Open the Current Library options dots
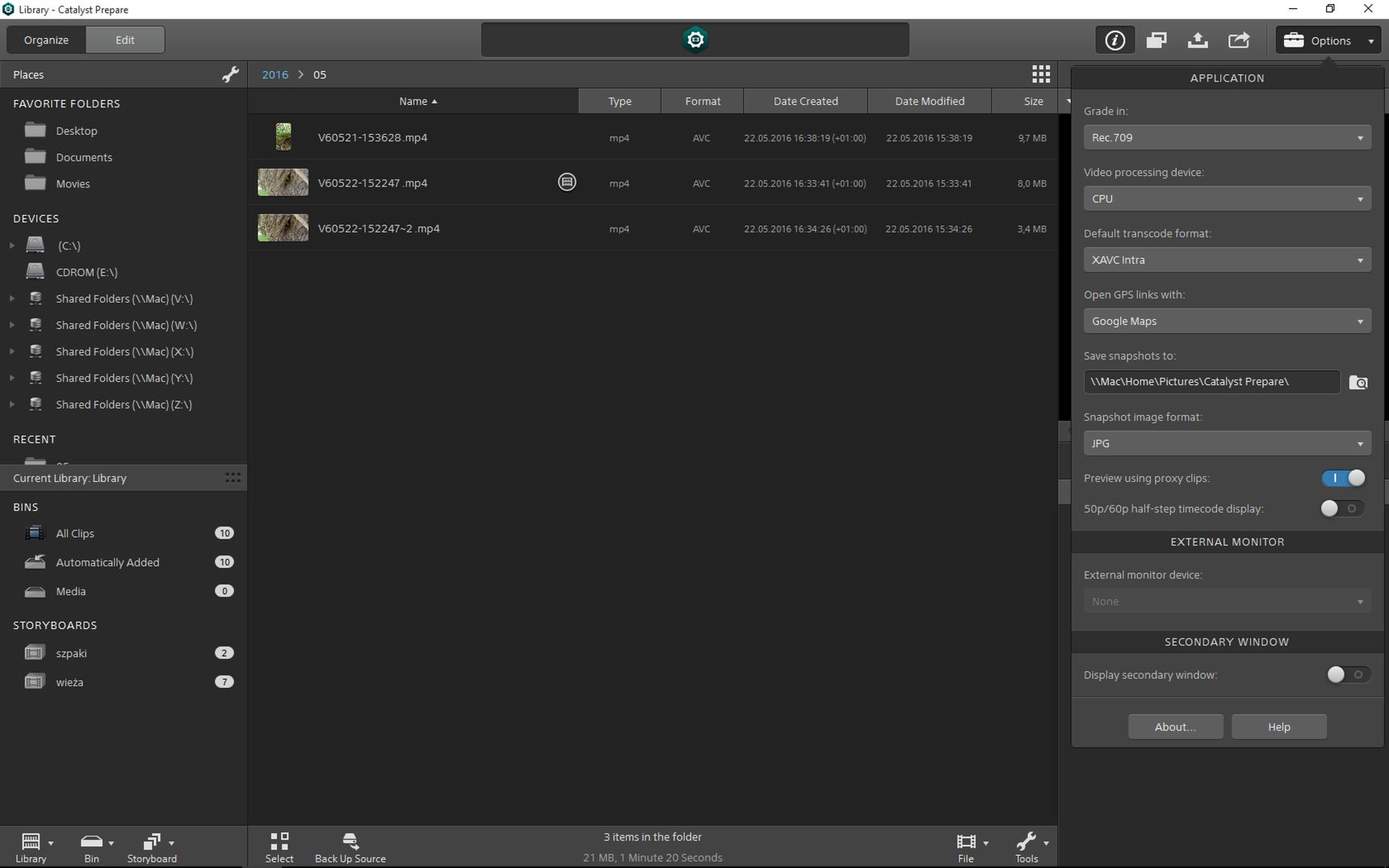Screen dimensions: 1389x868 pos(233,478)
